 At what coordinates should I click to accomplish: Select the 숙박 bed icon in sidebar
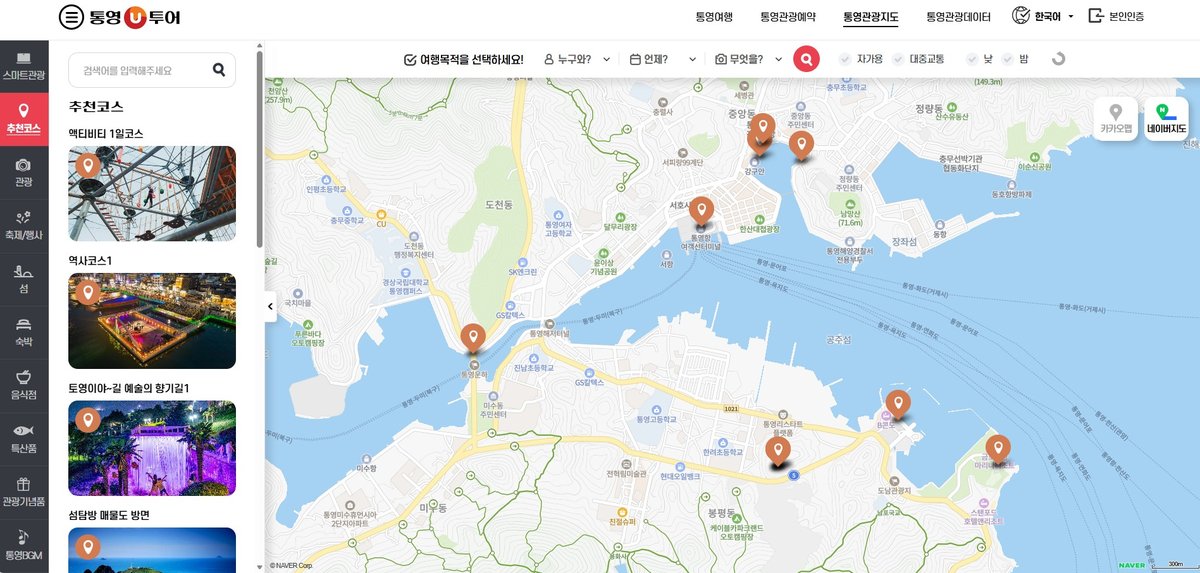[x=24, y=330]
